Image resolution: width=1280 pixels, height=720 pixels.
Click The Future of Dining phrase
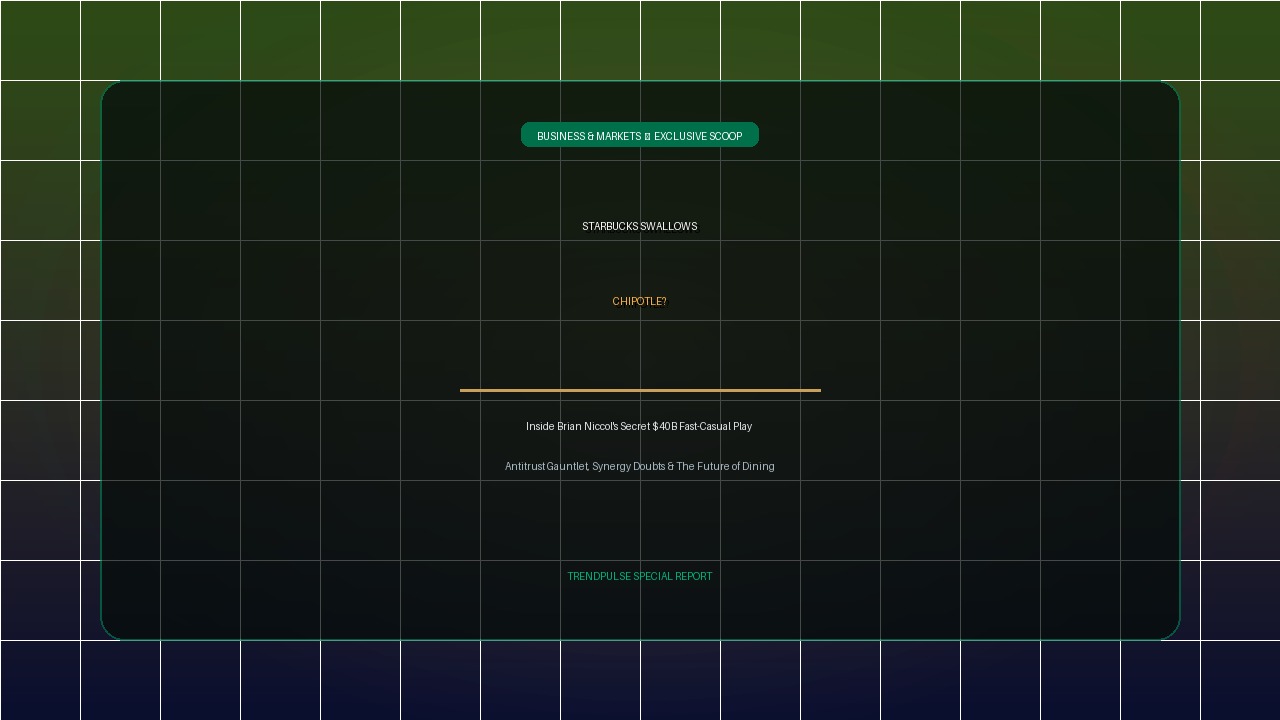tap(726, 466)
